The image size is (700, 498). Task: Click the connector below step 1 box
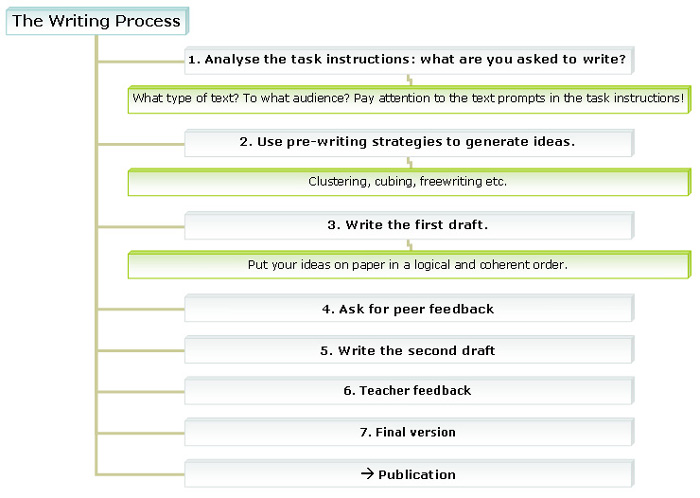click(x=409, y=80)
